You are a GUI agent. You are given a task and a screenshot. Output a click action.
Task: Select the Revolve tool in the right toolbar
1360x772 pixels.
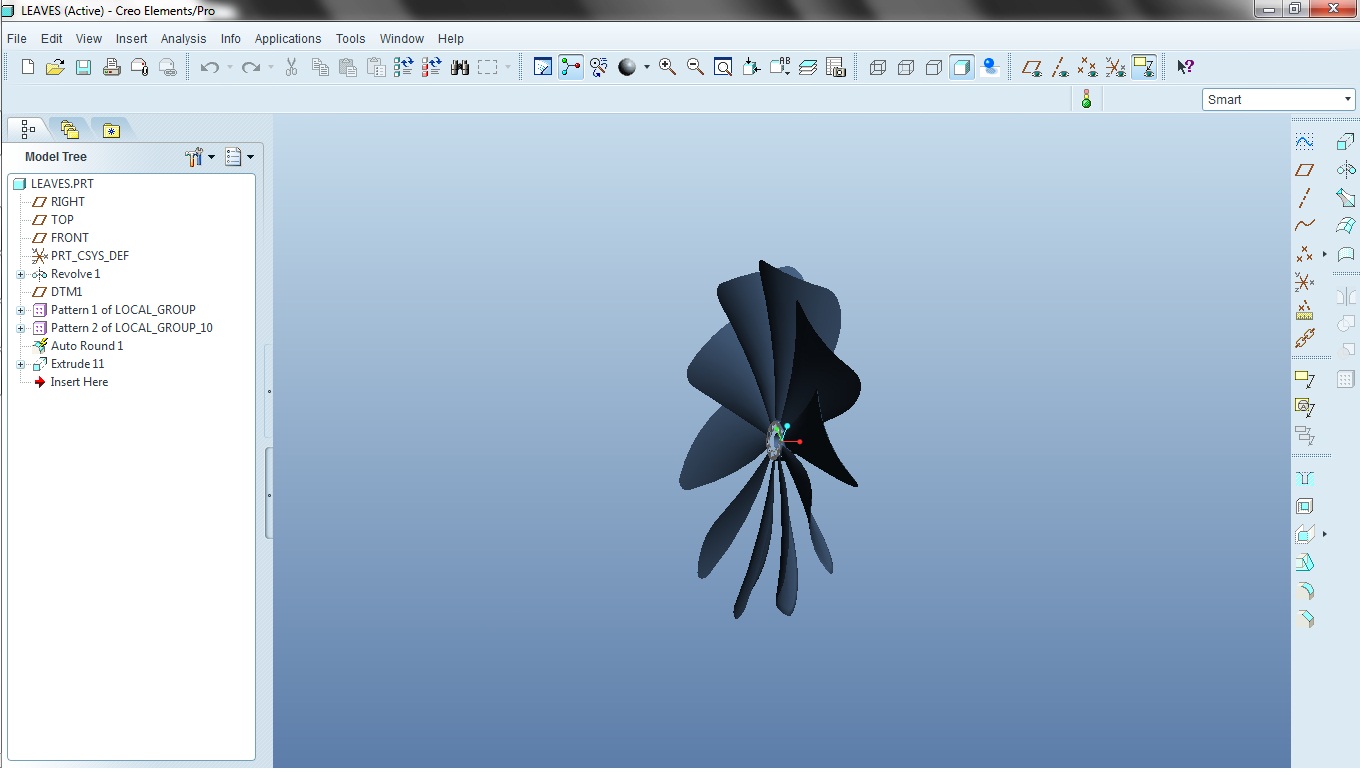(x=1346, y=170)
